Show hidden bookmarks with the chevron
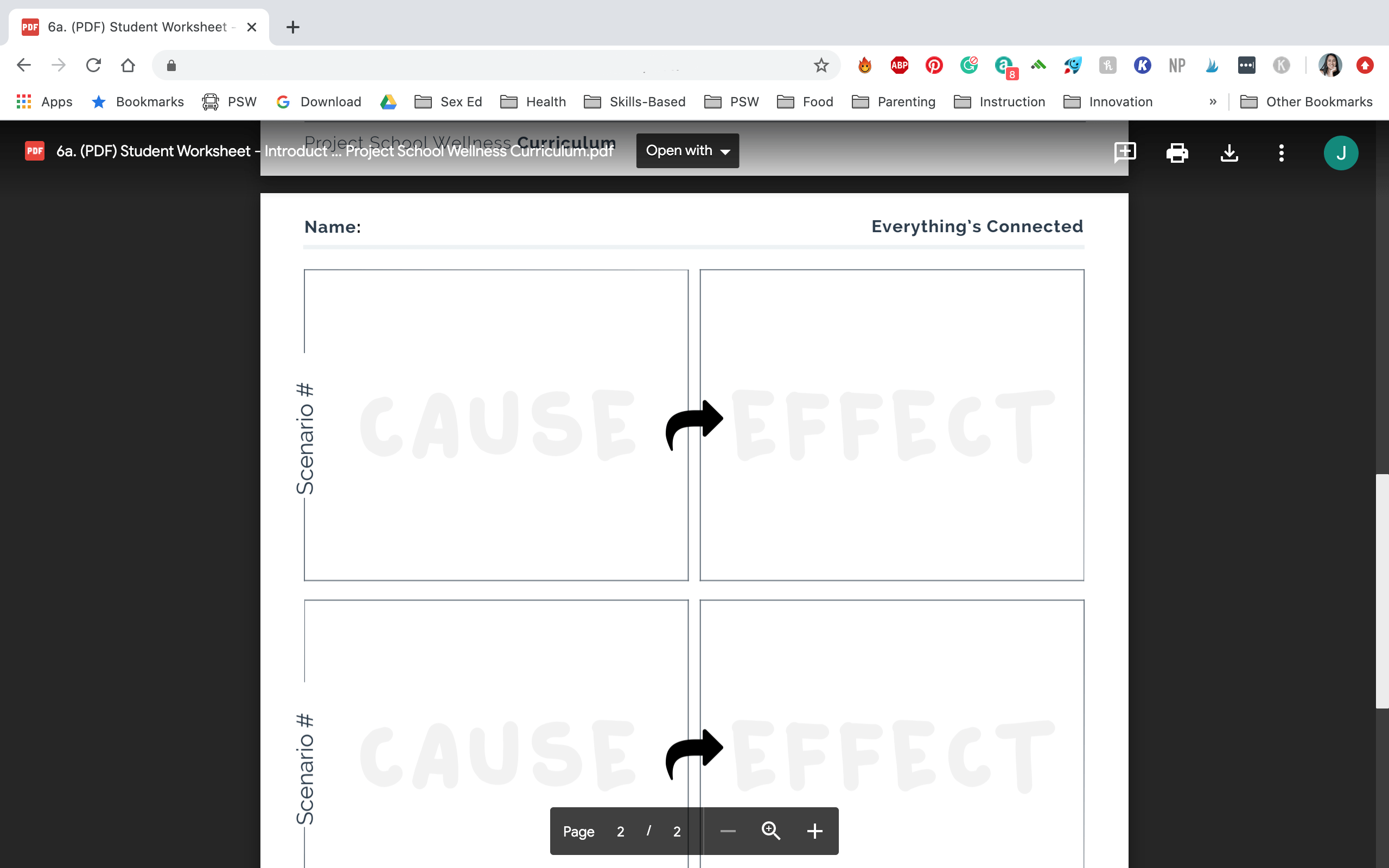Viewport: 1389px width, 868px height. click(1213, 101)
